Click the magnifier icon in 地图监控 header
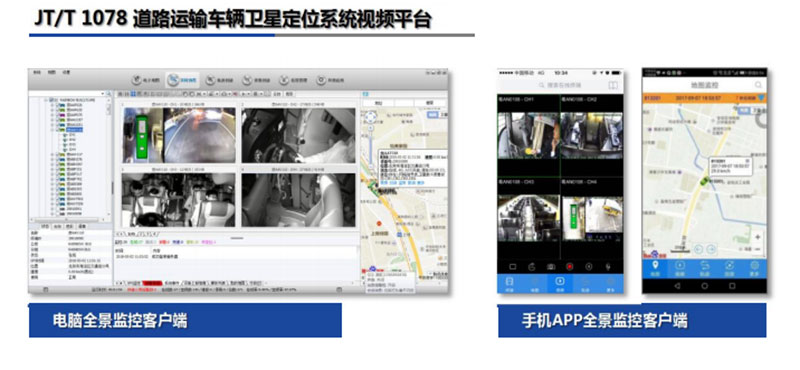The image size is (800, 370). [x=759, y=85]
